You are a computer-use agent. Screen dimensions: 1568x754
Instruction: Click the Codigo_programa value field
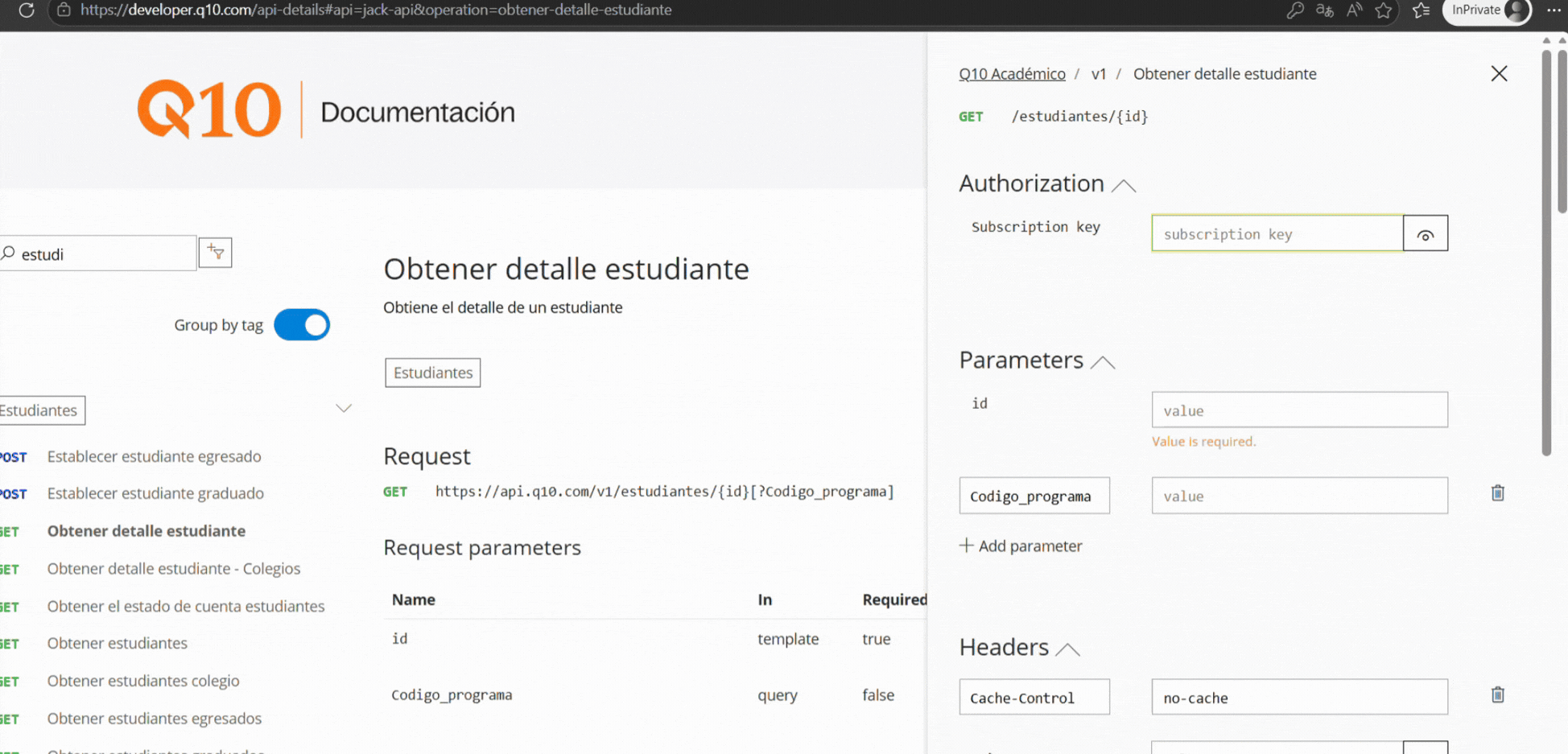coord(1300,496)
